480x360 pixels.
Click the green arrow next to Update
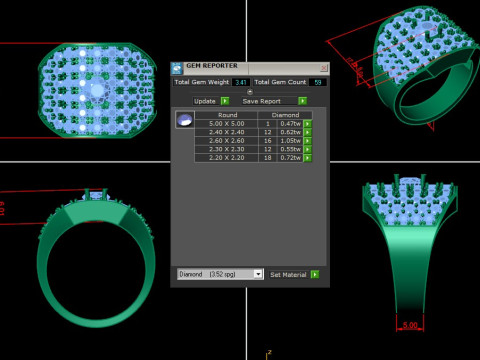click(x=225, y=101)
